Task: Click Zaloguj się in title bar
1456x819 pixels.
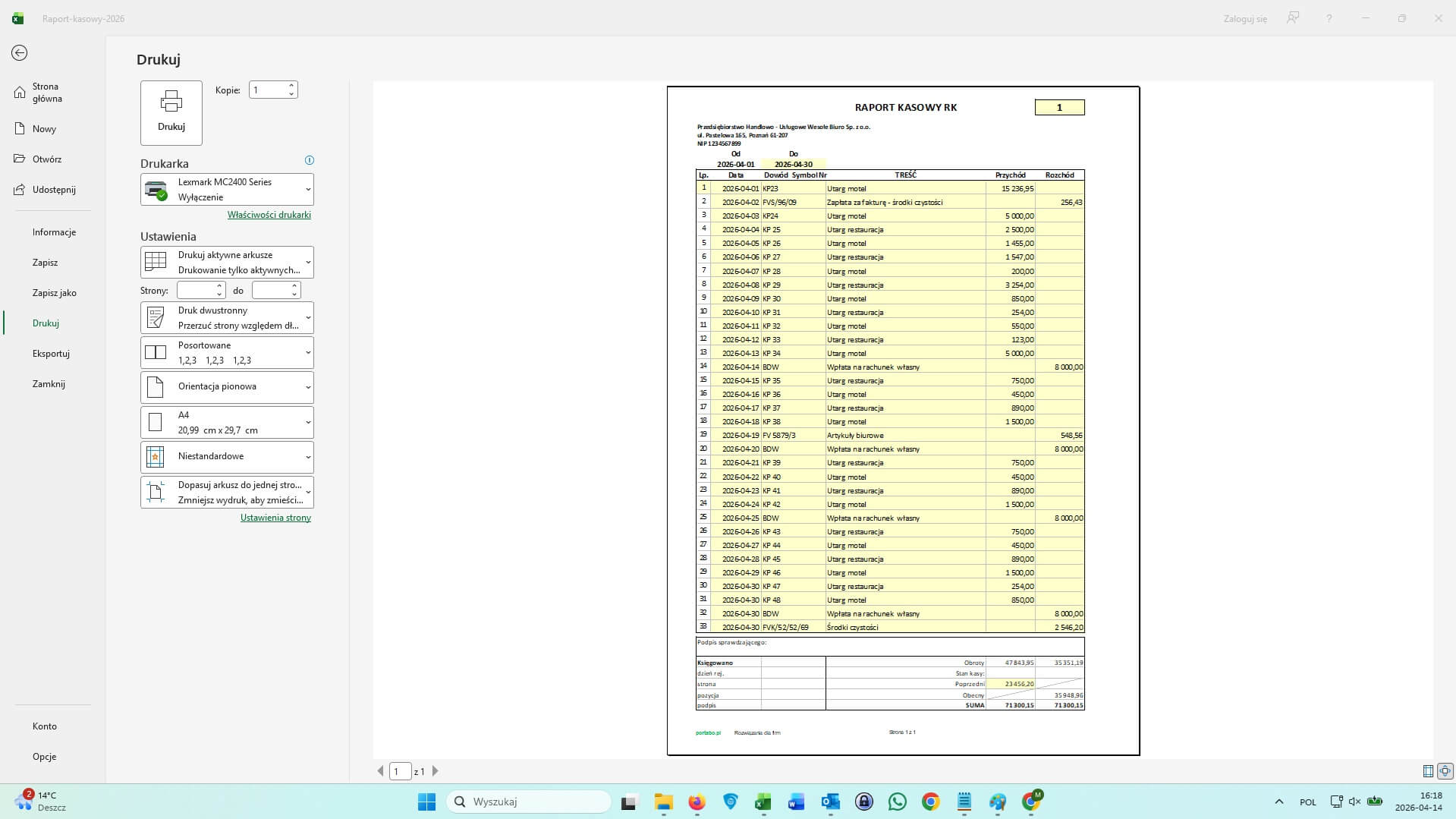Action: point(1245,18)
